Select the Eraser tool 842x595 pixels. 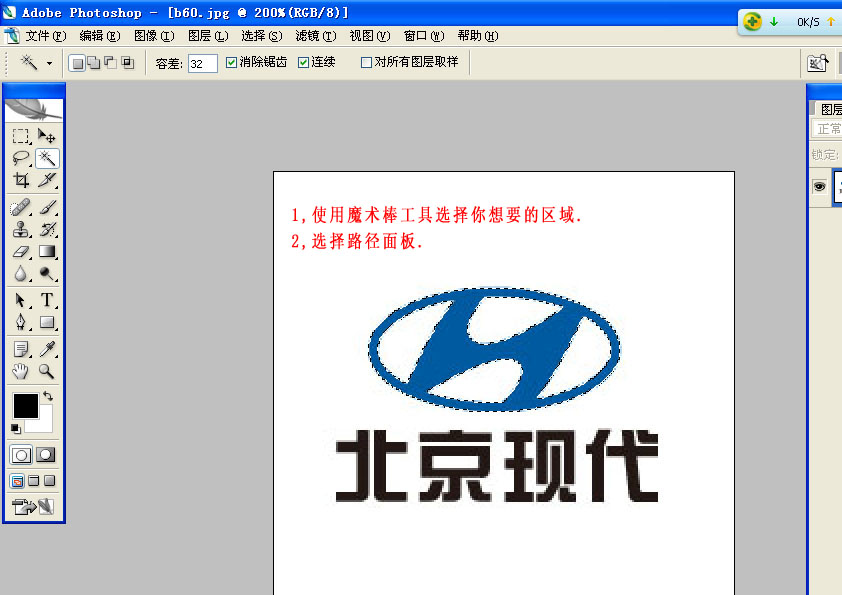click(20, 251)
